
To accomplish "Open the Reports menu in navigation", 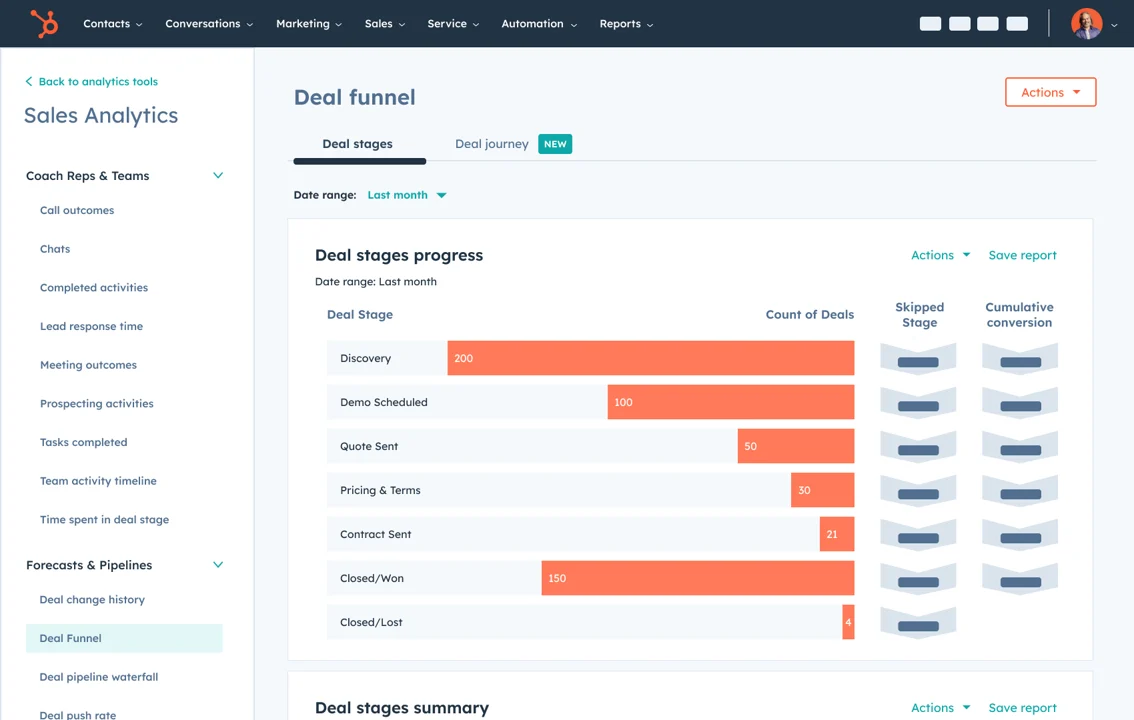I will point(625,23).
